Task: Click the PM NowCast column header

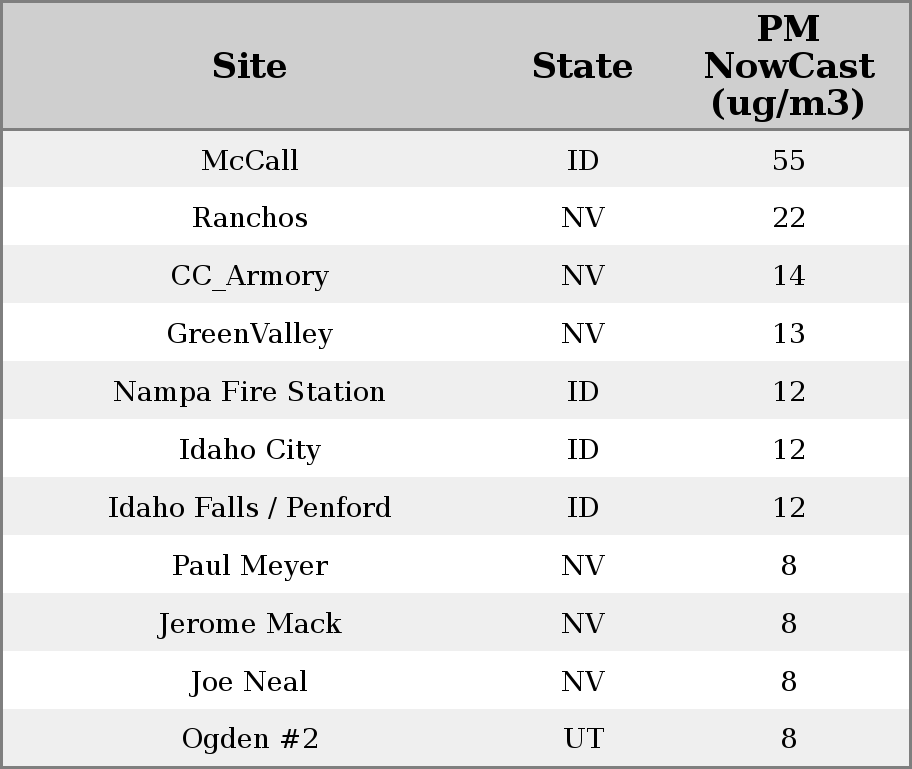Action: click(788, 66)
